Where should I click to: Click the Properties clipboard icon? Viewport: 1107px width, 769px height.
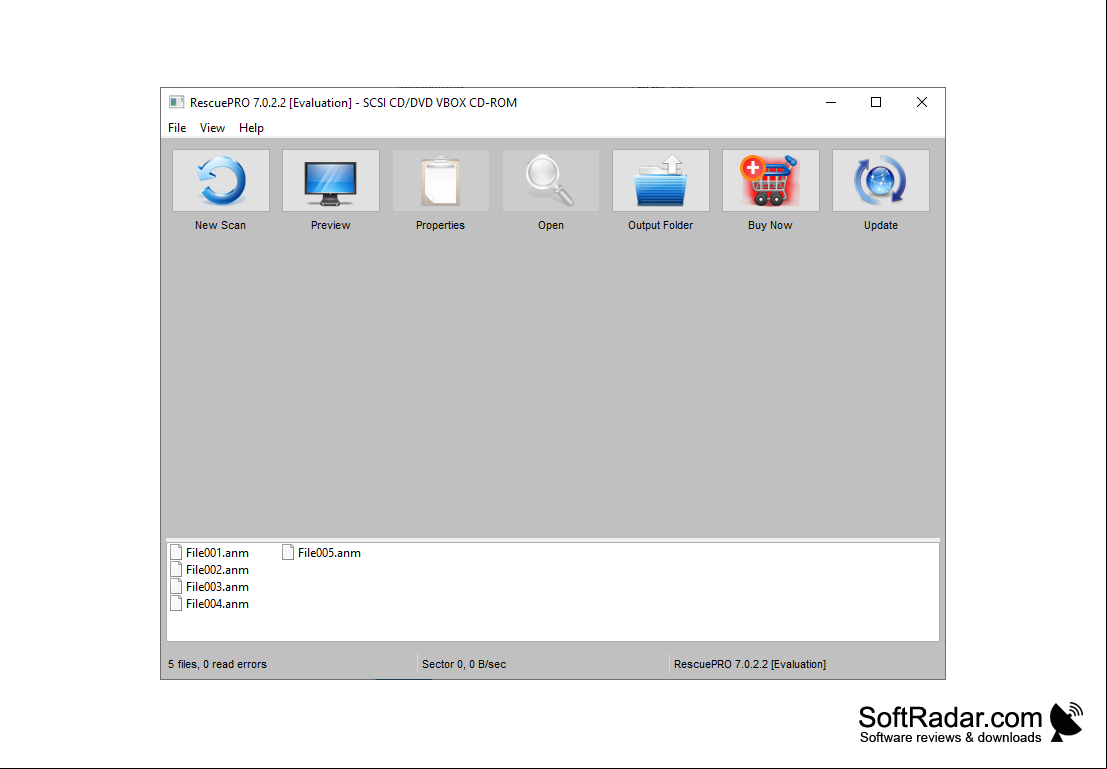(441, 180)
